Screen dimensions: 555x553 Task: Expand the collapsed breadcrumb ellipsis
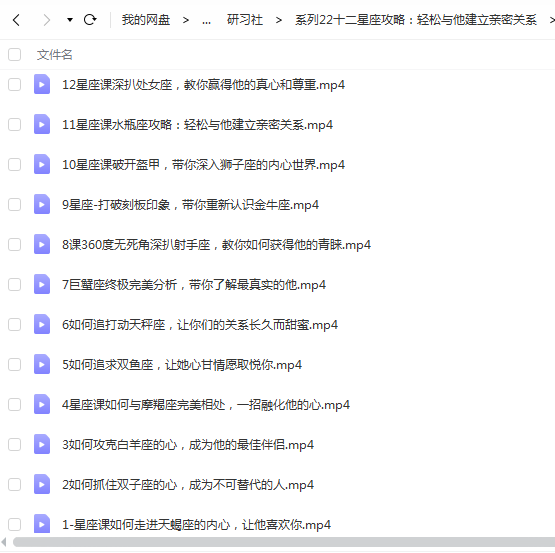pyautogui.click(x=207, y=21)
